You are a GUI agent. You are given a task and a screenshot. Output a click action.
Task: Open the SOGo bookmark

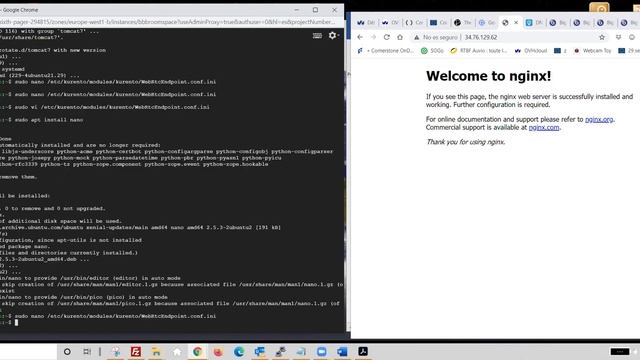point(432,51)
